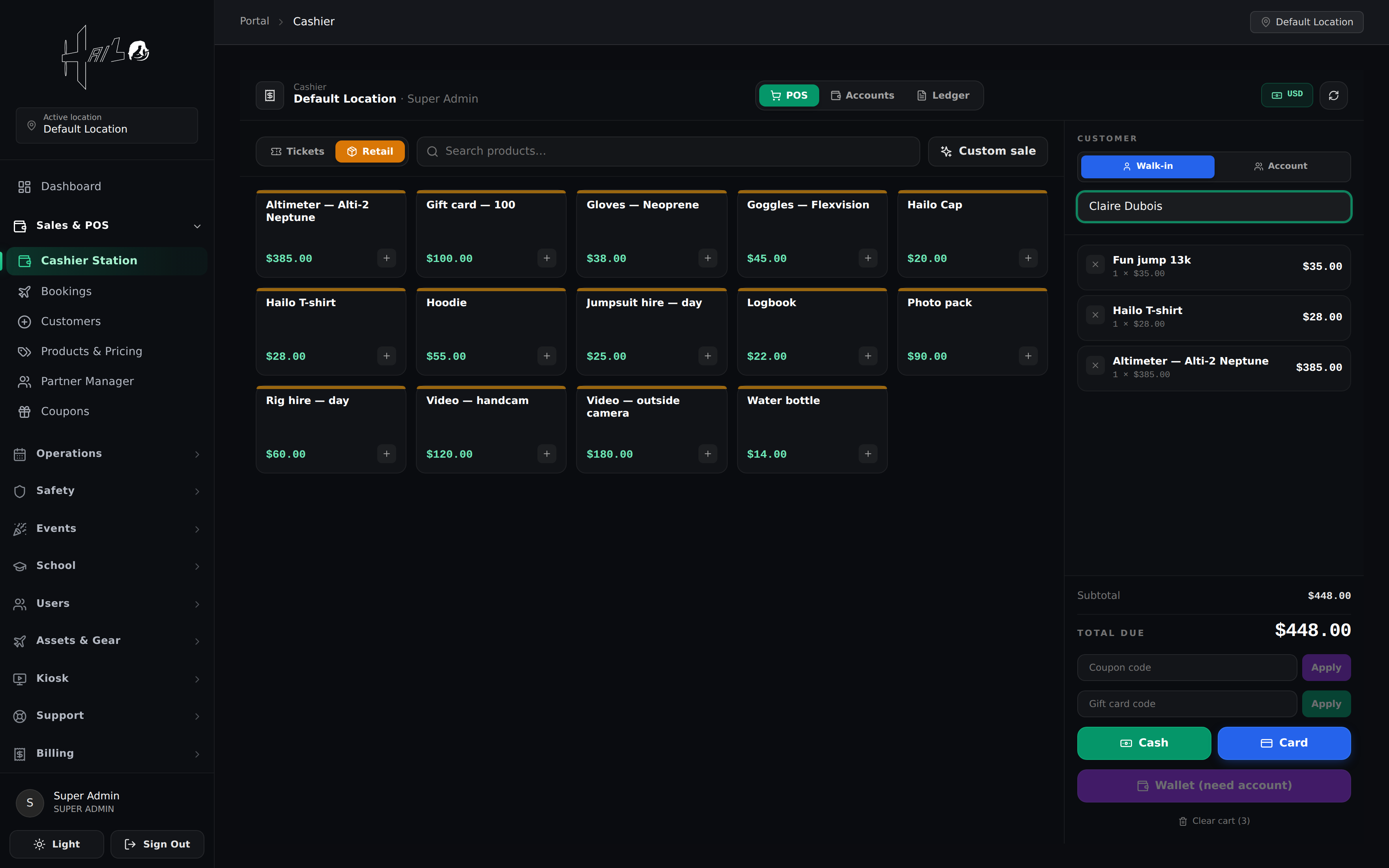Open Dashboard from sidebar

(107, 187)
